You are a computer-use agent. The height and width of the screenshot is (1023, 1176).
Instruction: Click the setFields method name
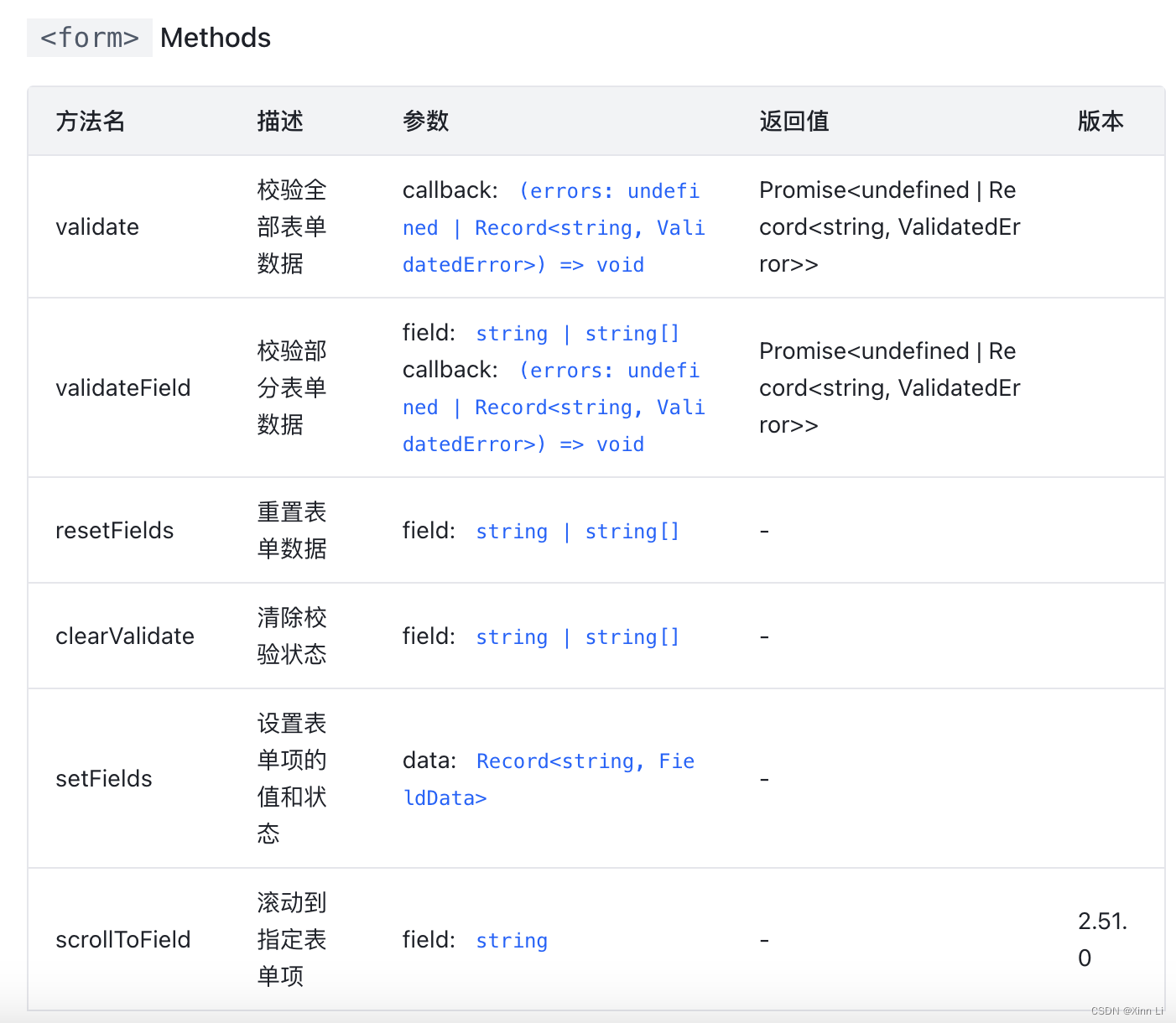pos(104,778)
